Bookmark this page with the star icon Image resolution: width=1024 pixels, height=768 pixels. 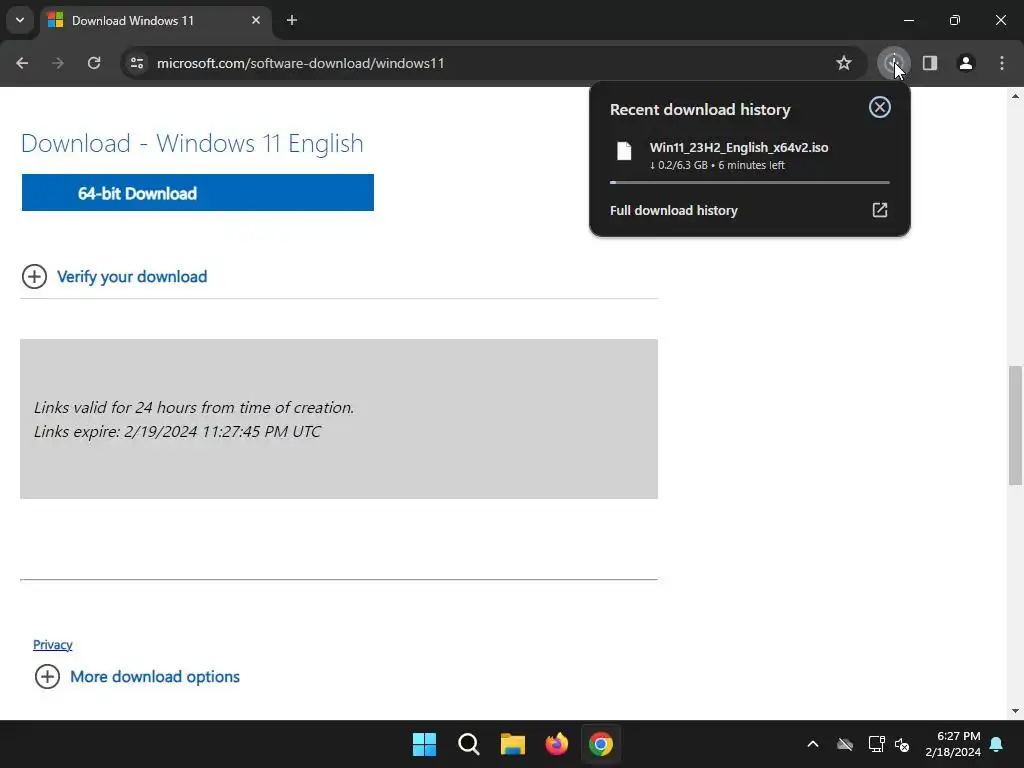[844, 63]
